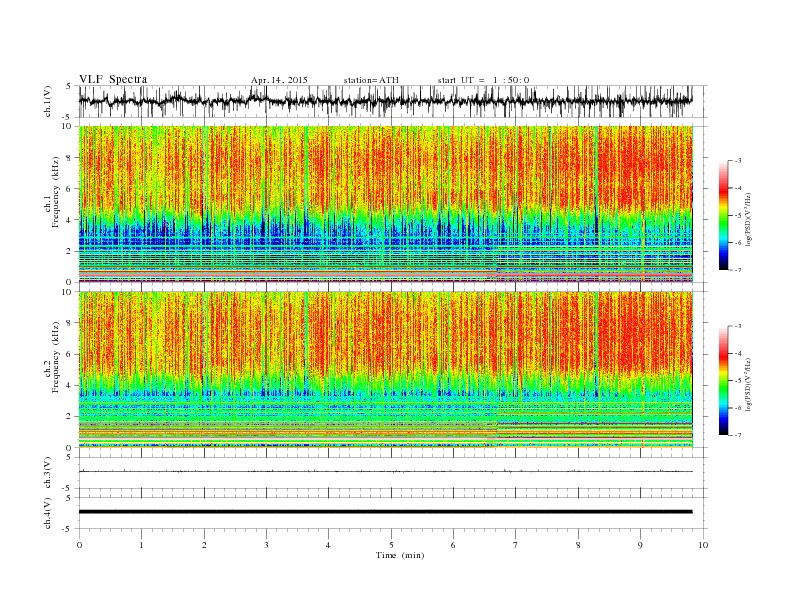Screen dimensions: 792x612
Task: Click the ch.2 spectrogram color scale bar
Action: point(723,381)
